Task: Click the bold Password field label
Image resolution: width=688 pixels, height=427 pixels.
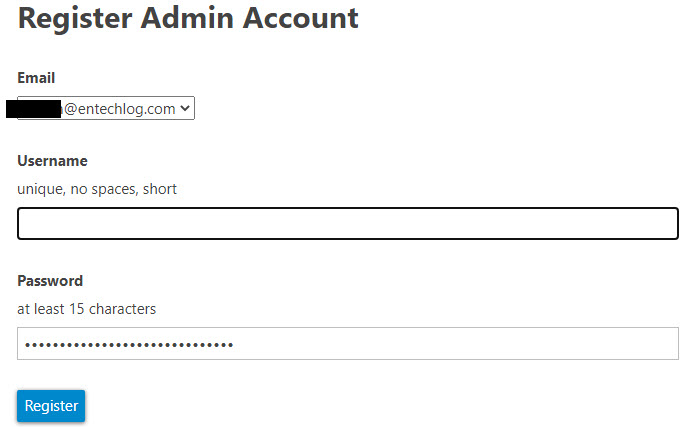Action: [x=50, y=281]
